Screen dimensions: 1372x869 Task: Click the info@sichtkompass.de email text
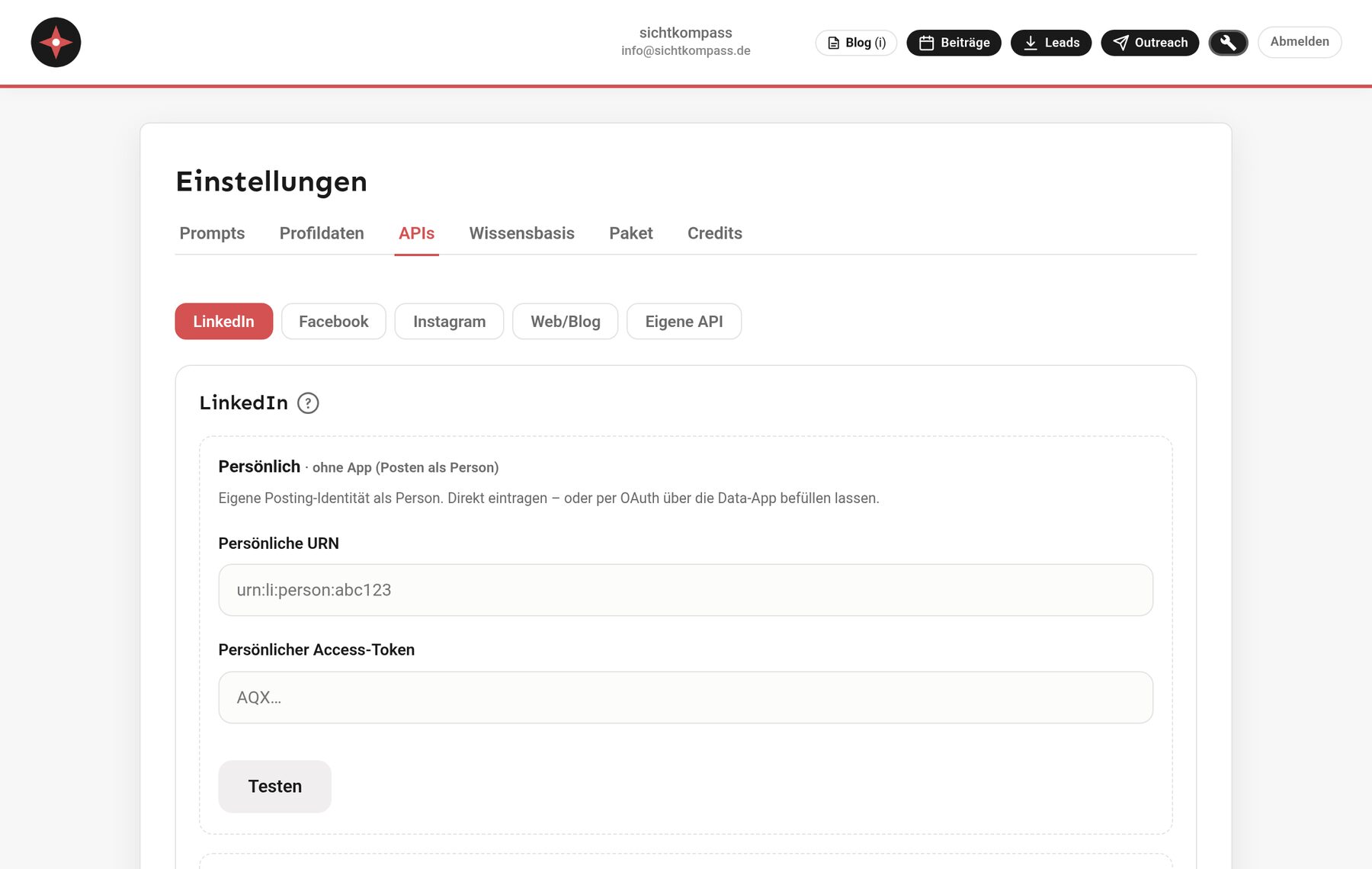point(686,51)
